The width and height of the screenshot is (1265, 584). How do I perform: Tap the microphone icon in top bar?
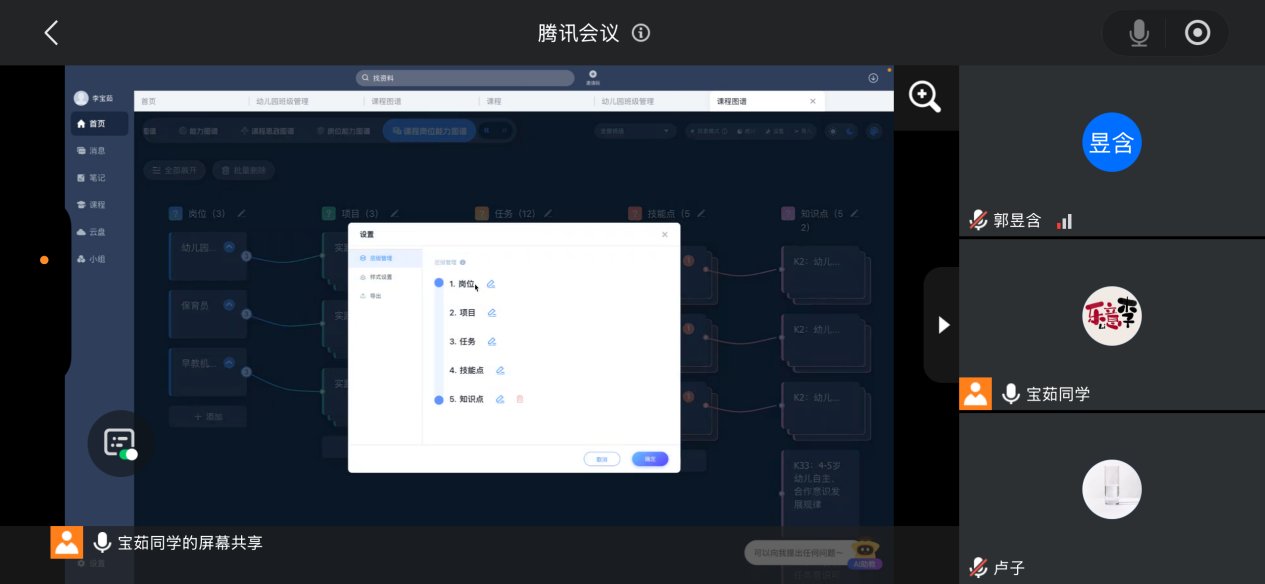(x=1139, y=33)
